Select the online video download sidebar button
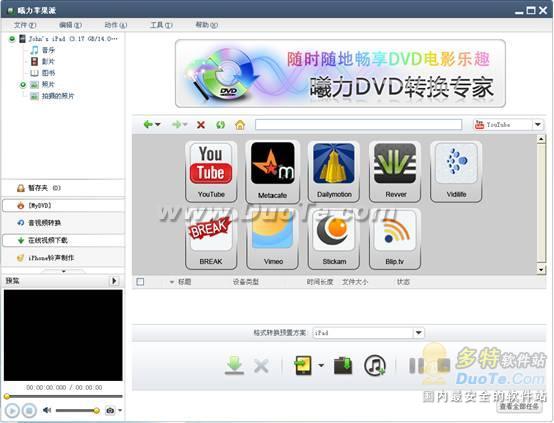Image resolution: width=554 pixels, height=423 pixels. click(x=64, y=240)
